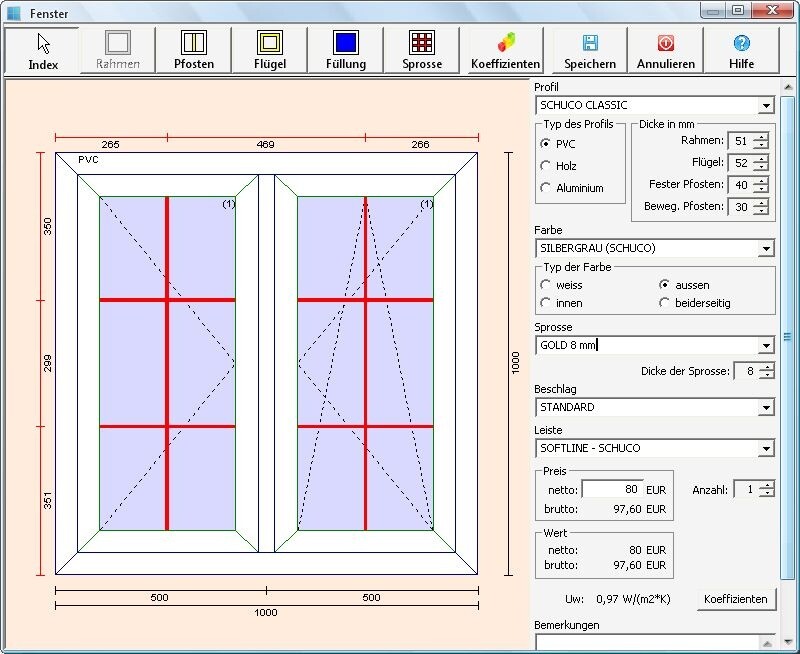The height and width of the screenshot is (654, 800).
Task: Click the Rahmen thickness value field
Action: click(x=741, y=141)
